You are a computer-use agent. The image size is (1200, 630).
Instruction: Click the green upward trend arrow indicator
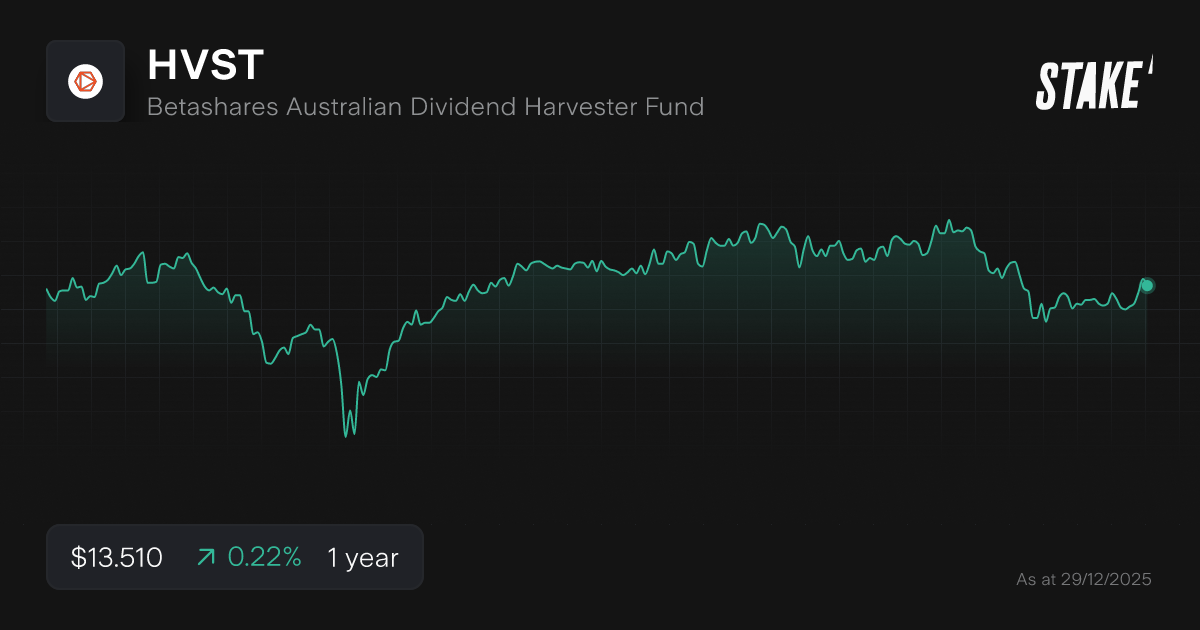point(205,557)
